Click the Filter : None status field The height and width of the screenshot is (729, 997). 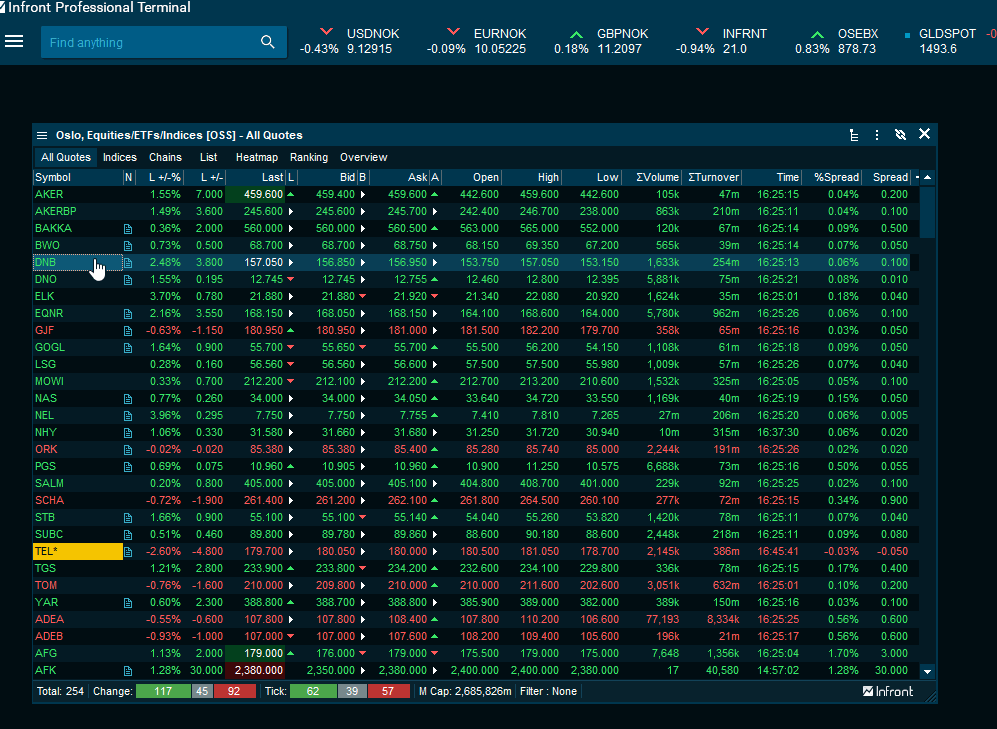(548, 691)
